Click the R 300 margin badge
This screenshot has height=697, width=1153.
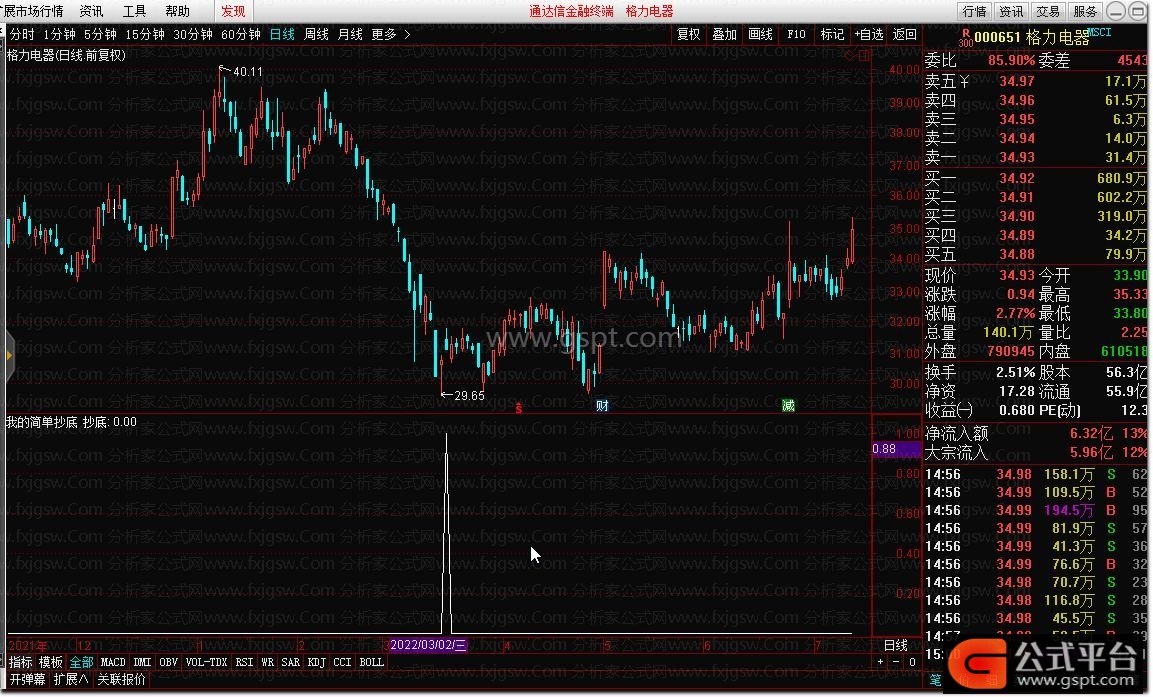tap(965, 37)
